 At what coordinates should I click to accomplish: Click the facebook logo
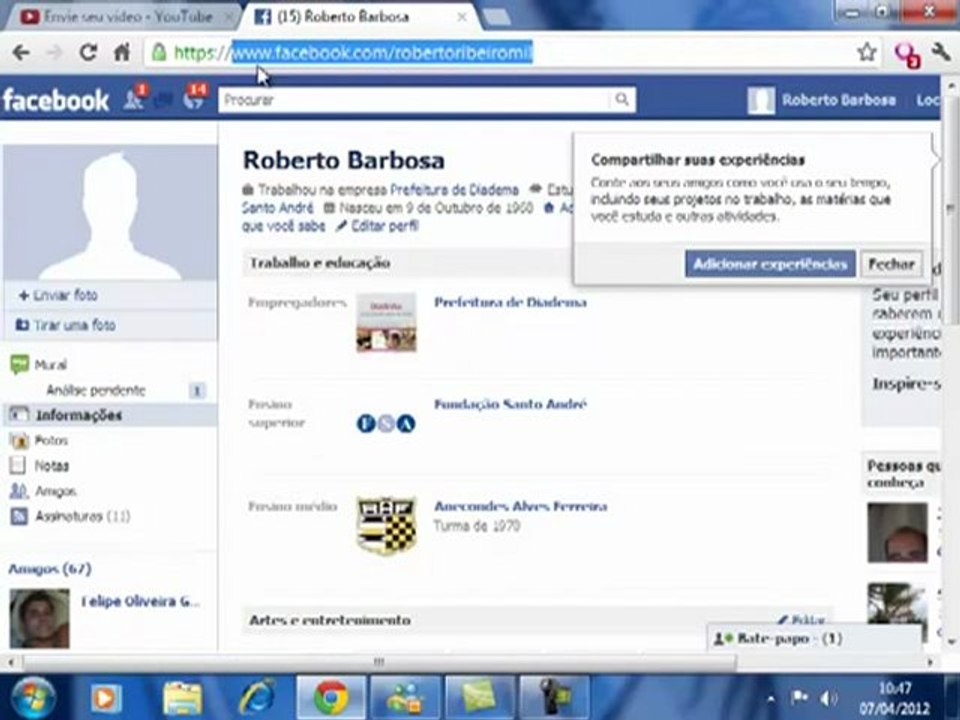(56, 100)
